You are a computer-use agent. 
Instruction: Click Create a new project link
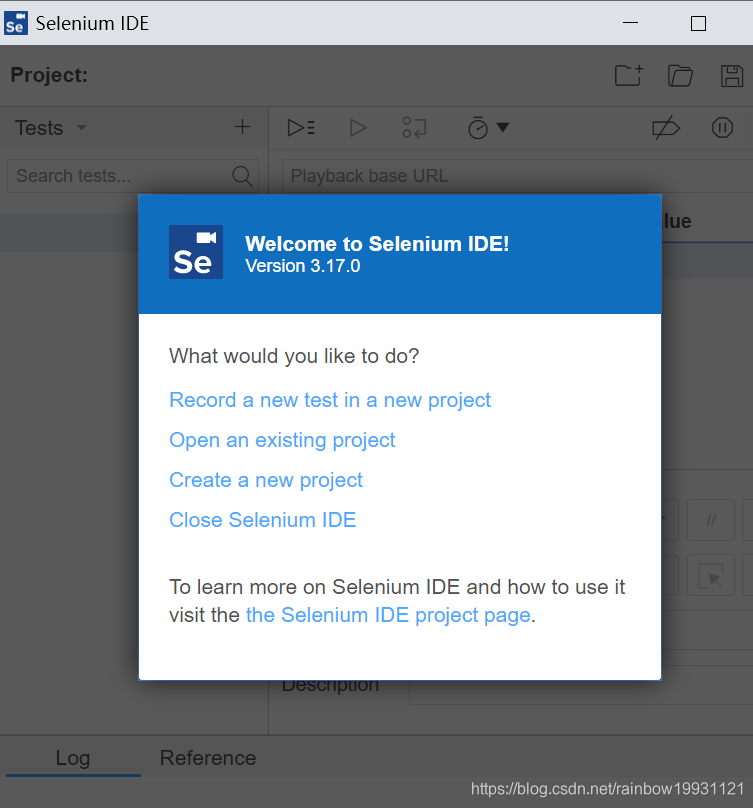click(x=266, y=480)
